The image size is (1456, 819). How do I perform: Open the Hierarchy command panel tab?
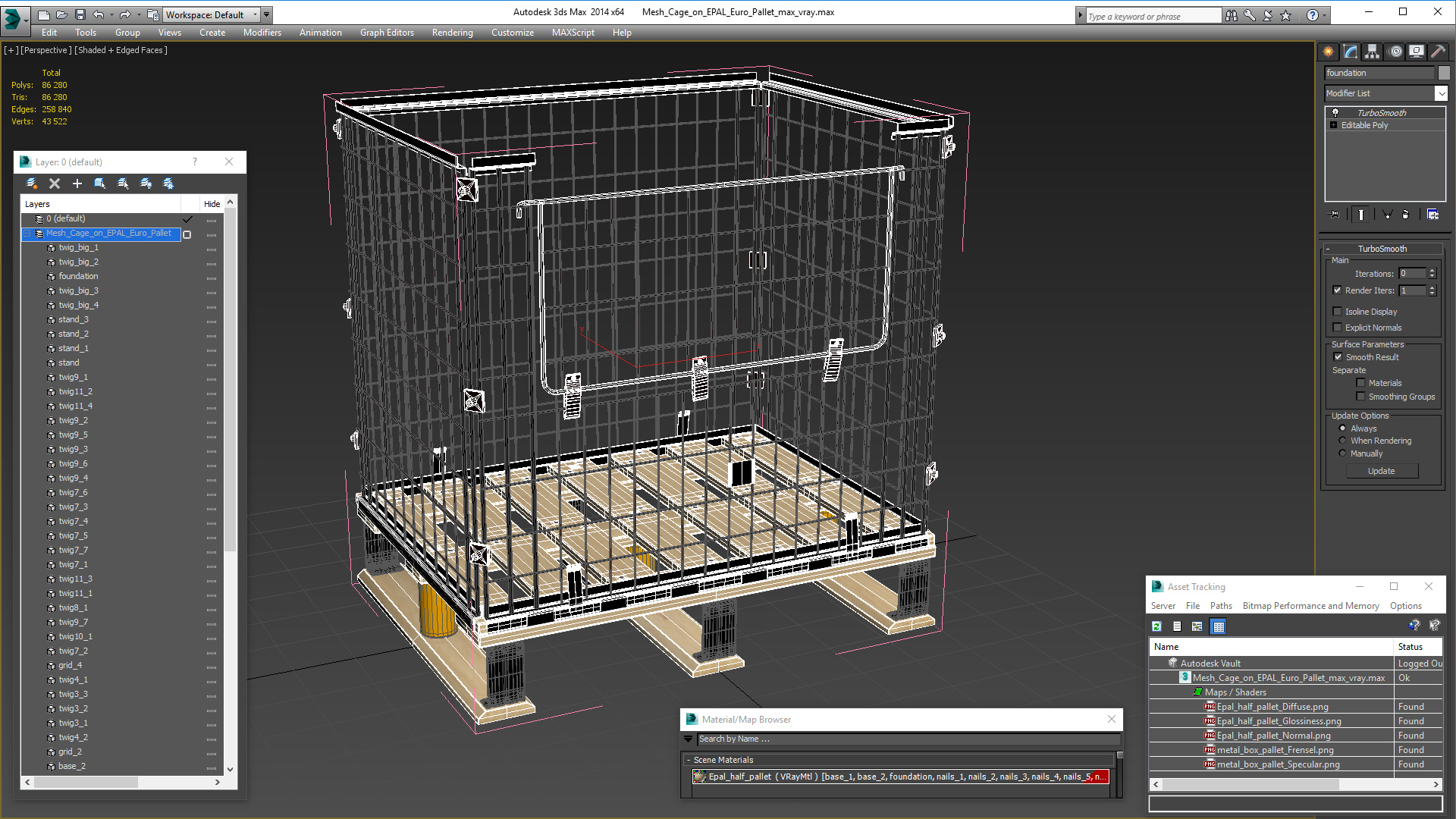1373,52
